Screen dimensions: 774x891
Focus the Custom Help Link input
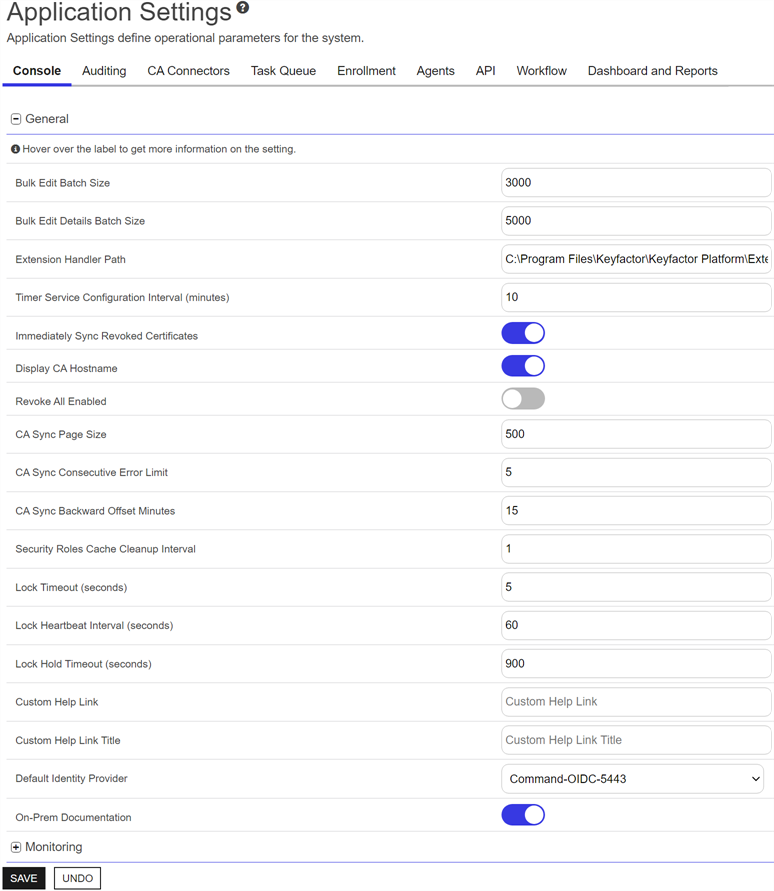point(636,702)
